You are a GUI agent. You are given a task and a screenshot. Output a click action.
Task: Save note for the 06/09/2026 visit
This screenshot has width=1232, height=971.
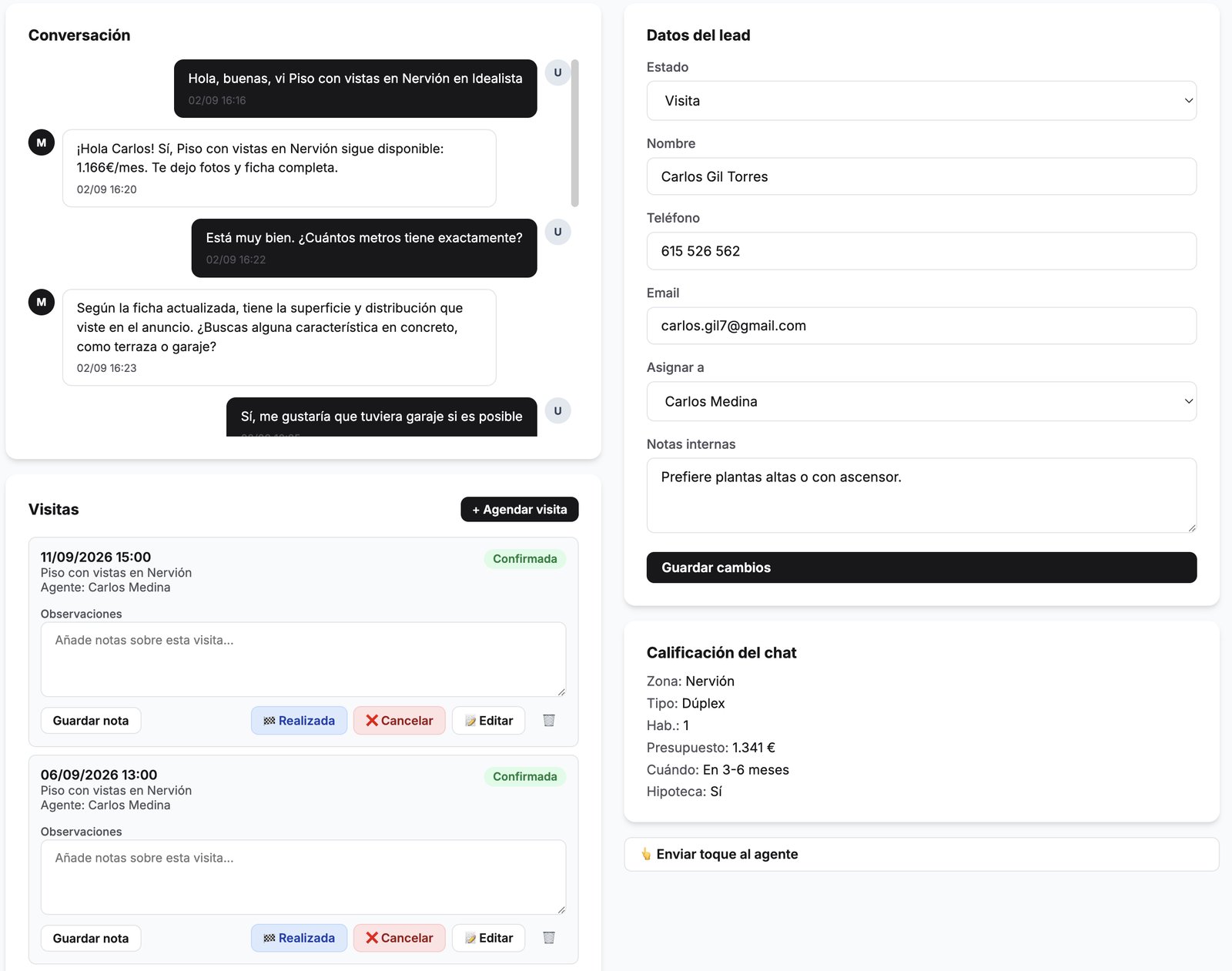pyautogui.click(x=91, y=938)
